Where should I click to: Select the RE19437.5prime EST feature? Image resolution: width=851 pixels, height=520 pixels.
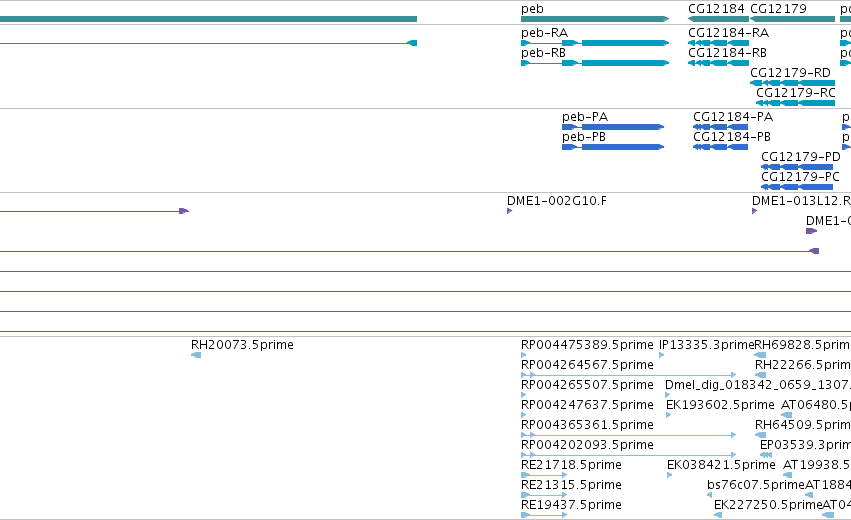[544, 515]
